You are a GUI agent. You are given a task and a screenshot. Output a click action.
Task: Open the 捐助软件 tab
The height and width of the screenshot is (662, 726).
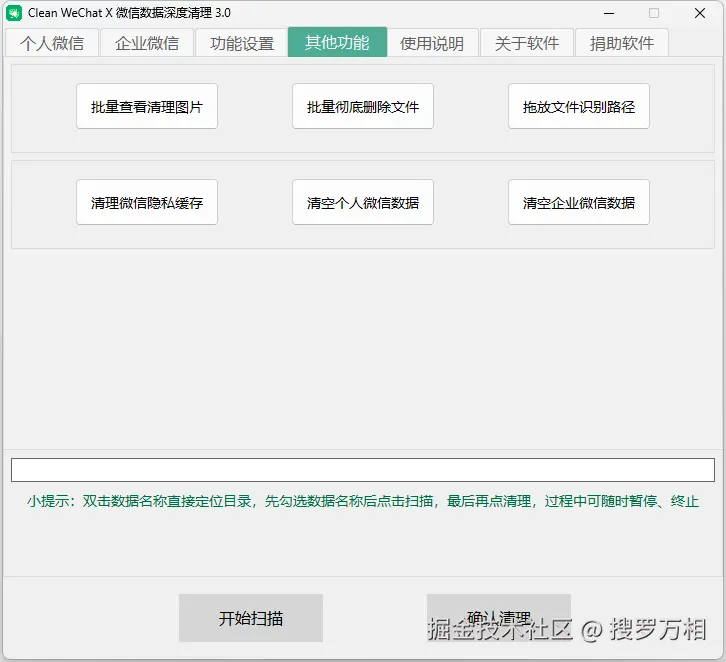622,43
